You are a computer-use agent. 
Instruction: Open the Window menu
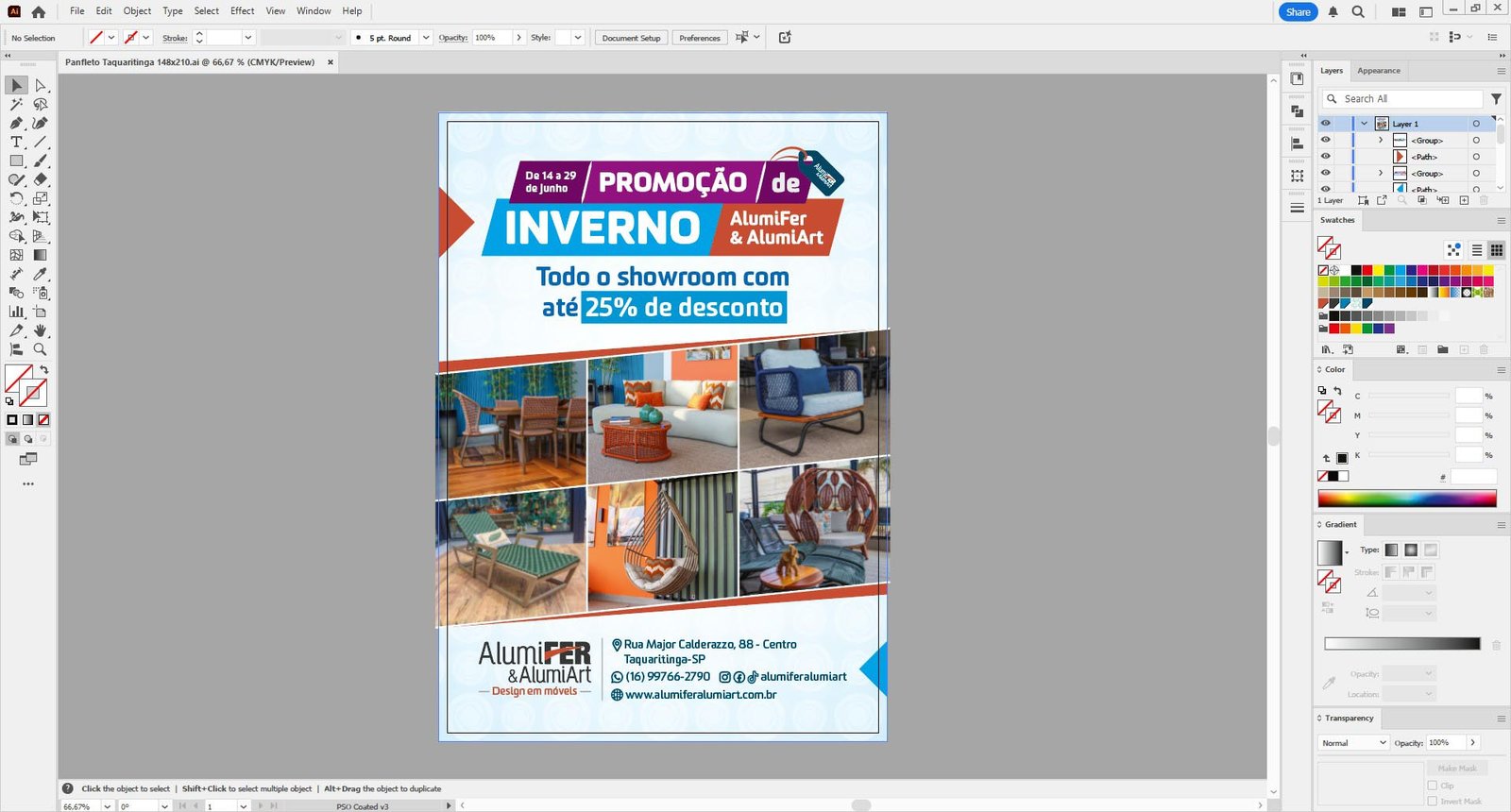pos(314,11)
